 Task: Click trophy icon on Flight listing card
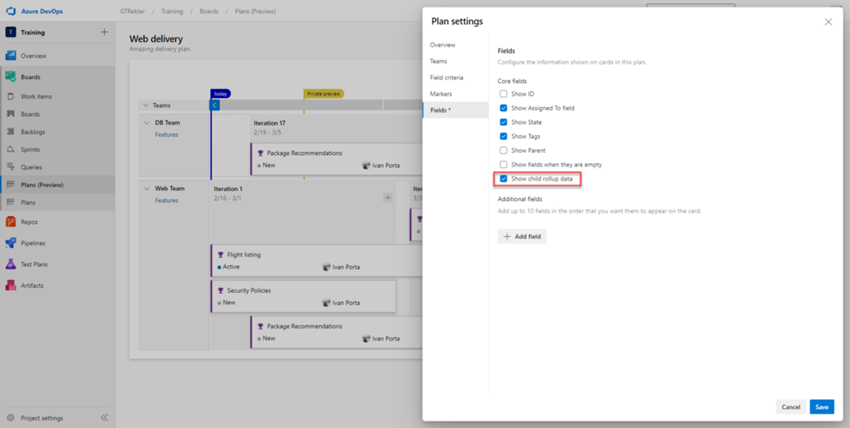(220, 255)
